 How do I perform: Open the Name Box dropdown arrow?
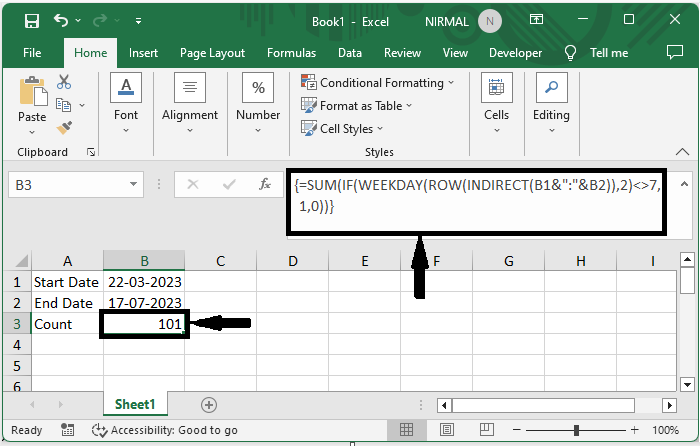click(133, 184)
